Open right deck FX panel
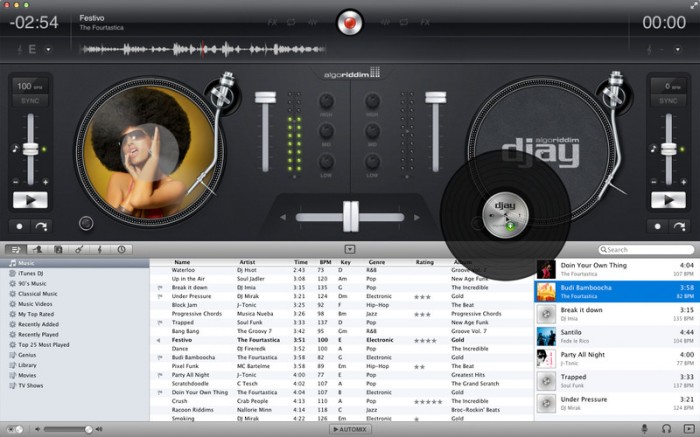The height and width of the screenshot is (437, 700). 425,22
